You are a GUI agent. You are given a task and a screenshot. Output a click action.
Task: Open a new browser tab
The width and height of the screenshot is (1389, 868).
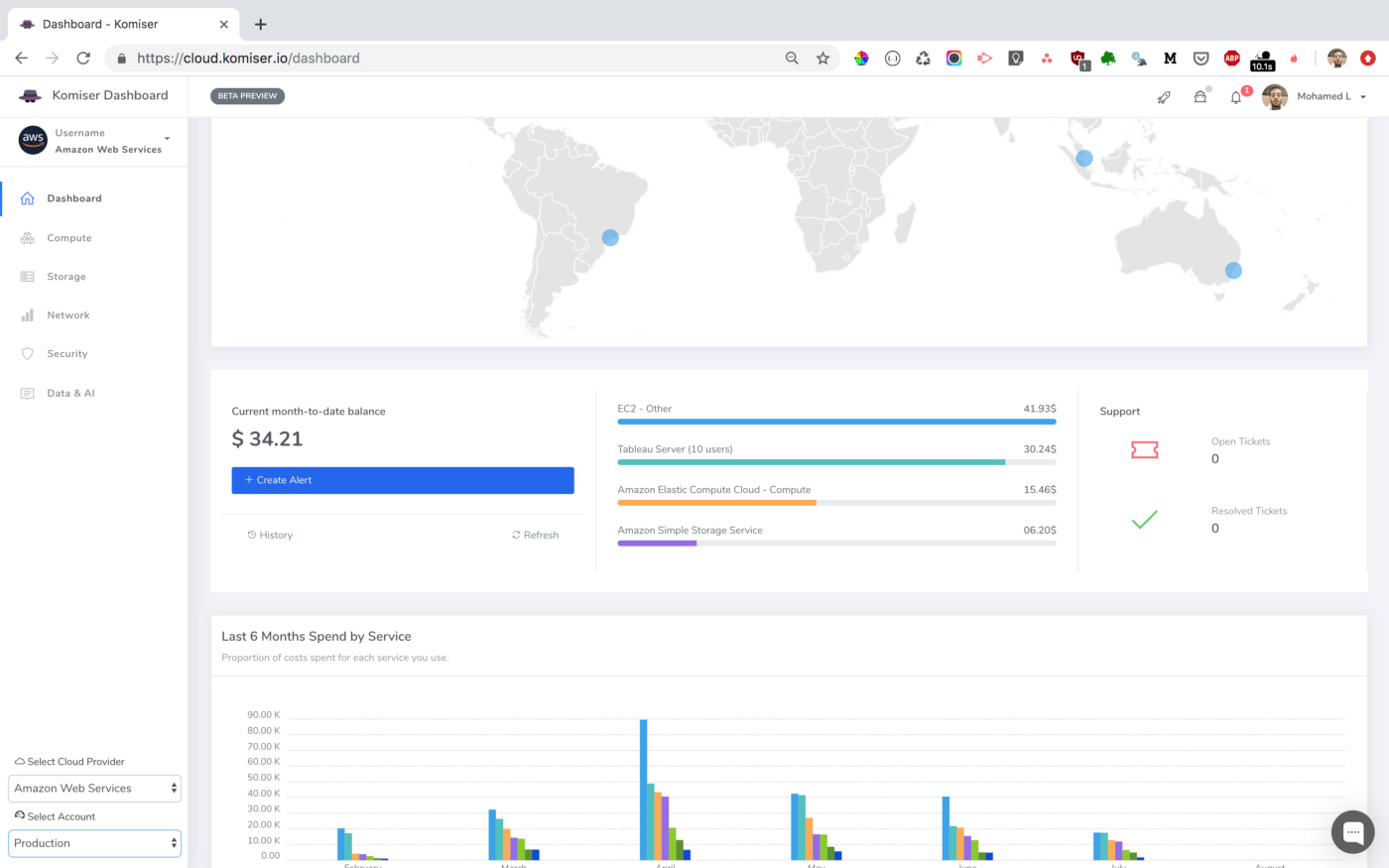(260, 24)
